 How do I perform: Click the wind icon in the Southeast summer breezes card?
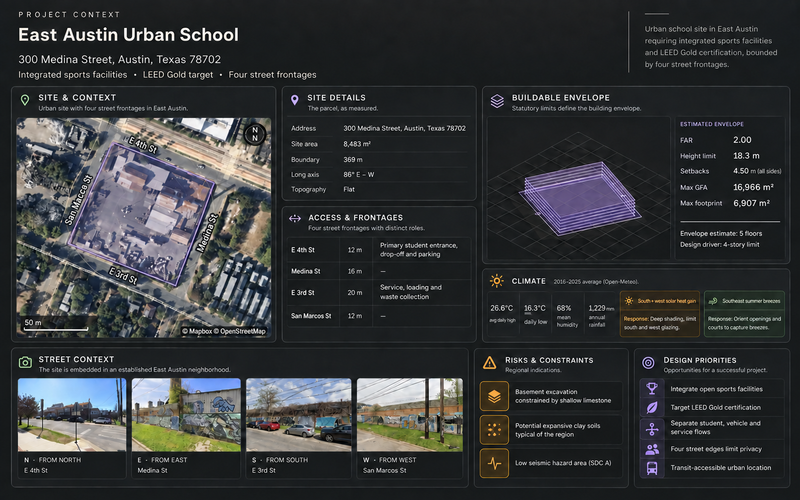point(713,301)
